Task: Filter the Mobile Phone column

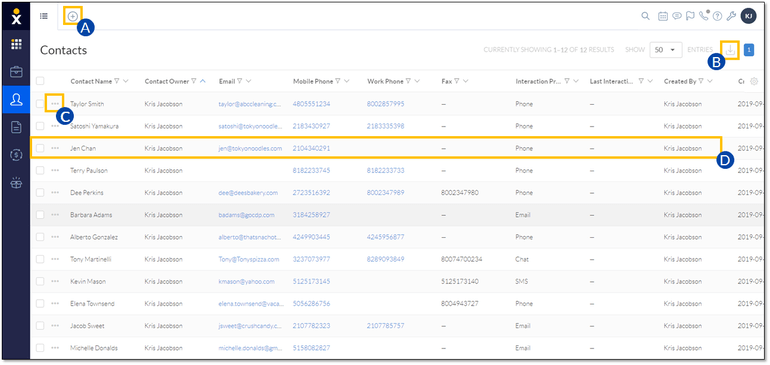Action: point(338,82)
